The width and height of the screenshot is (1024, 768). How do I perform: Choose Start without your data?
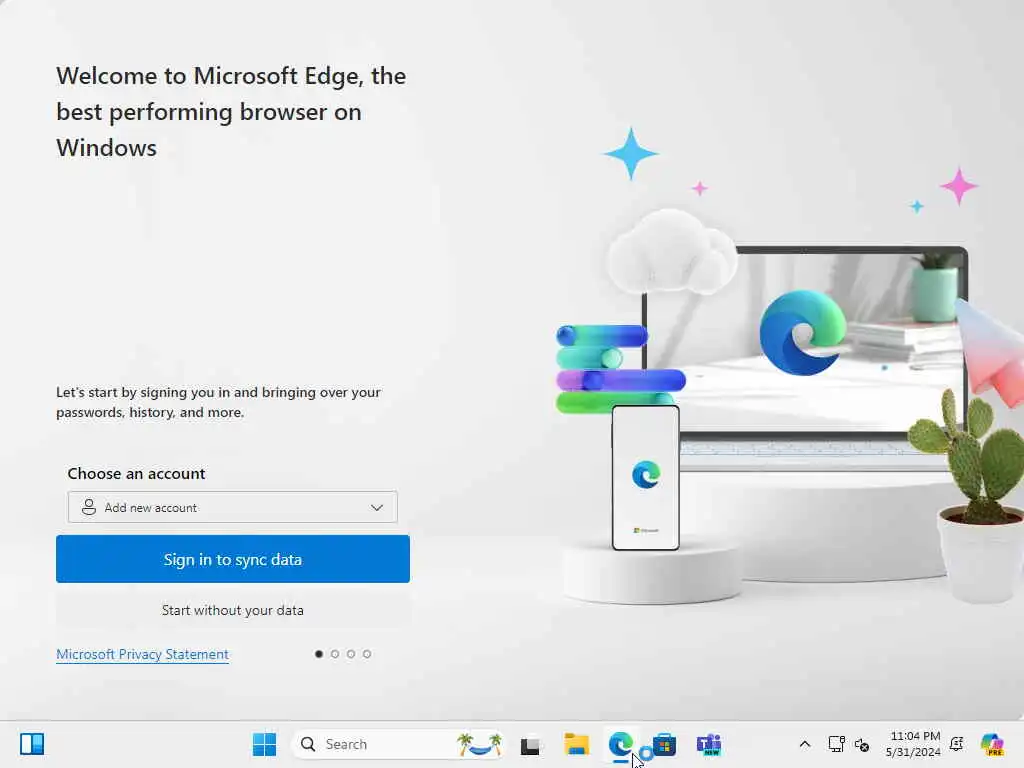[232, 610]
